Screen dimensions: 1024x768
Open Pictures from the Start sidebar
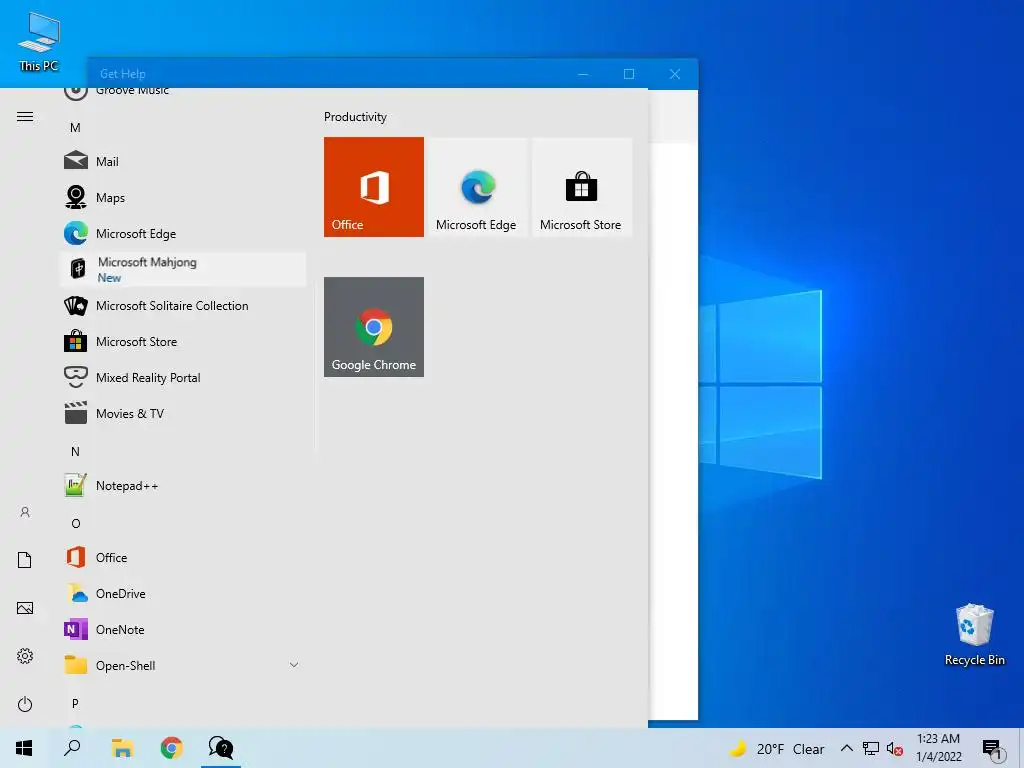point(25,608)
